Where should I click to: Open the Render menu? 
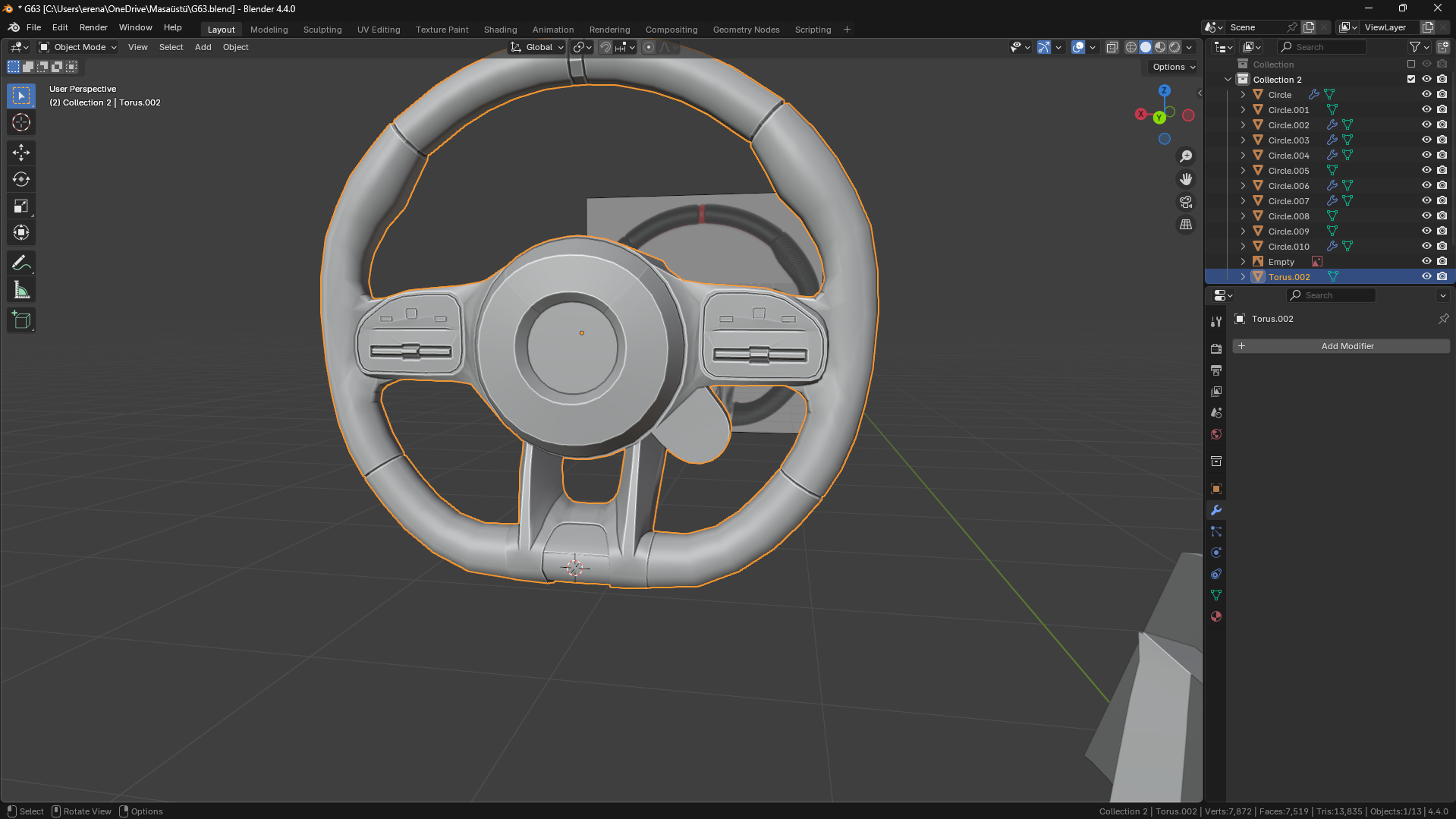93,27
